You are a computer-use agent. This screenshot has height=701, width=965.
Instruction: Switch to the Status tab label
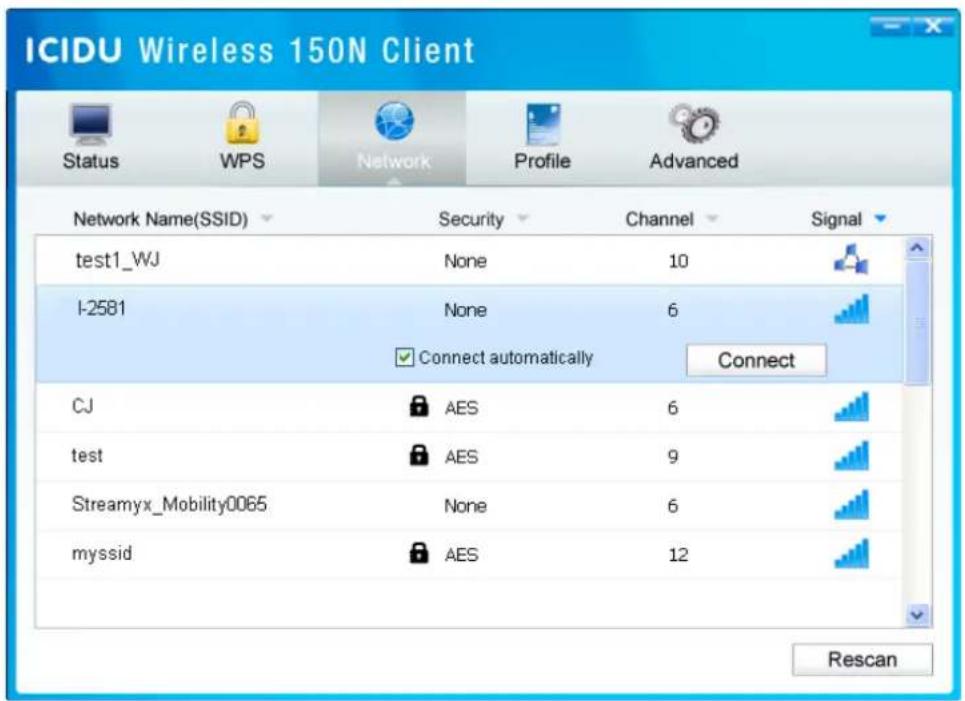point(90,161)
